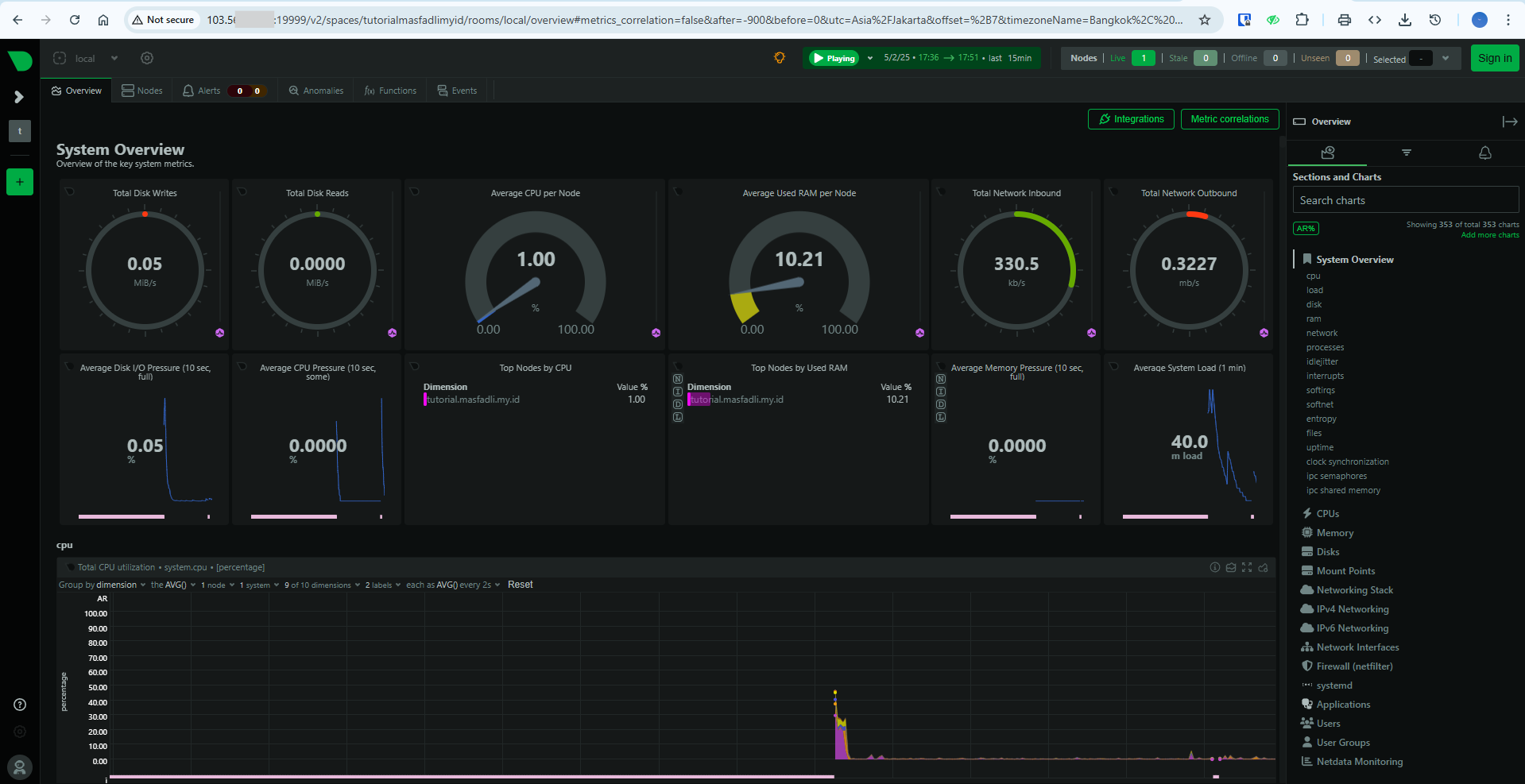
Task: Open the Netdata Monitoring section
Action: coord(1352,762)
